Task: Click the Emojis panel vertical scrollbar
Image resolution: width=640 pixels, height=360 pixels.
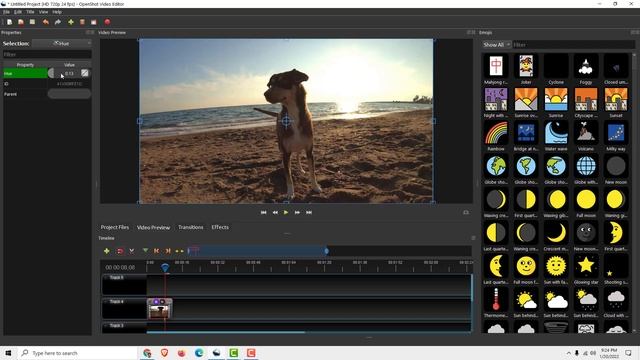Action: tap(634, 192)
